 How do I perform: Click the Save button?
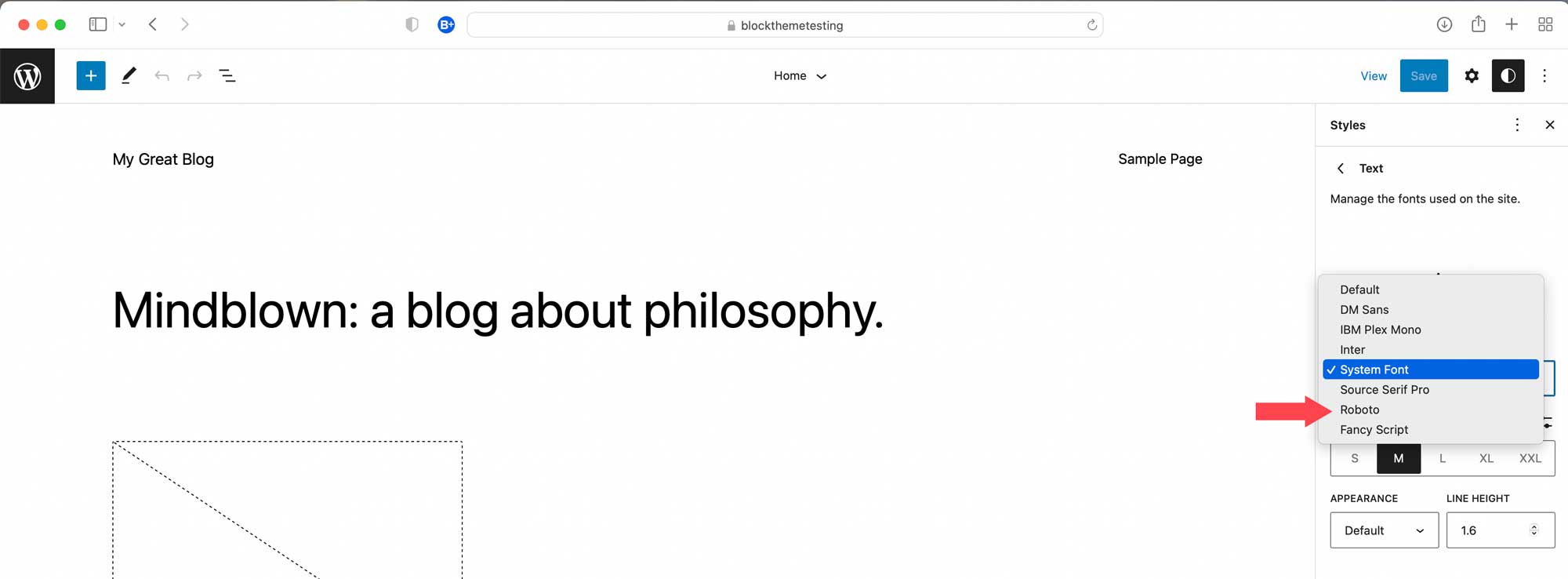(x=1424, y=75)
